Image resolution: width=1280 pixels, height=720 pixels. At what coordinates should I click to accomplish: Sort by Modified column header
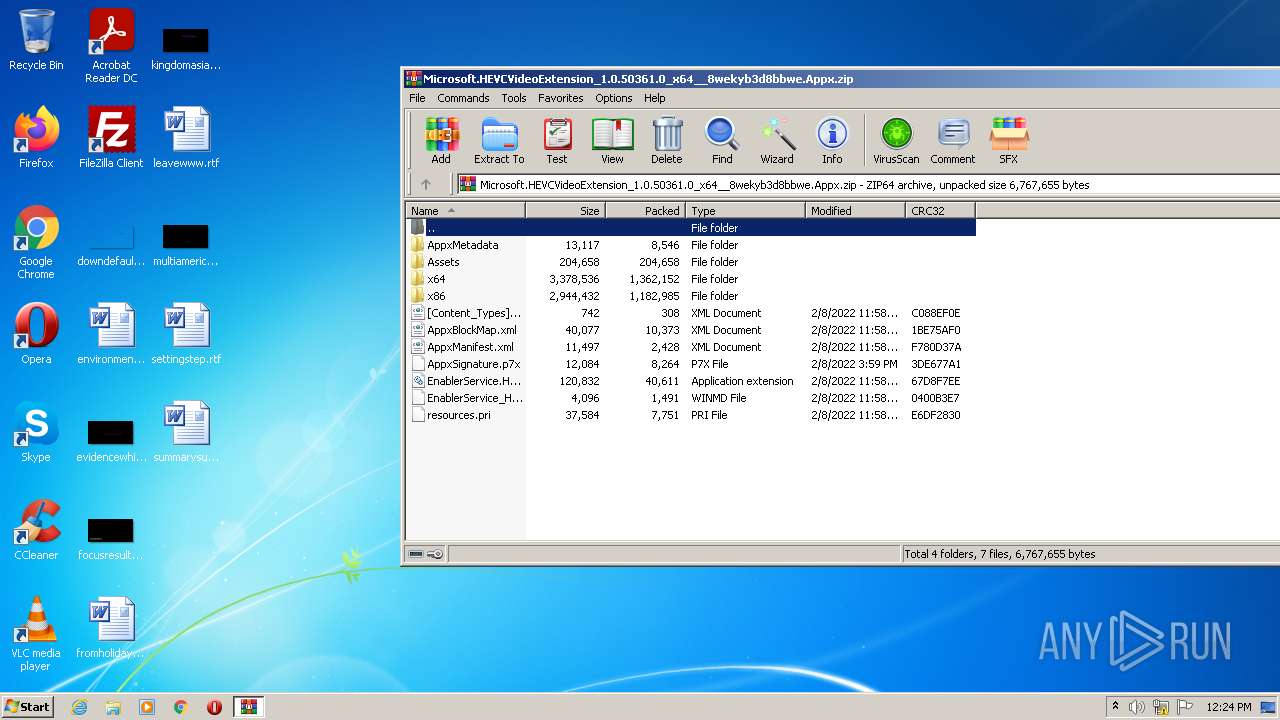tap(855, 210)
